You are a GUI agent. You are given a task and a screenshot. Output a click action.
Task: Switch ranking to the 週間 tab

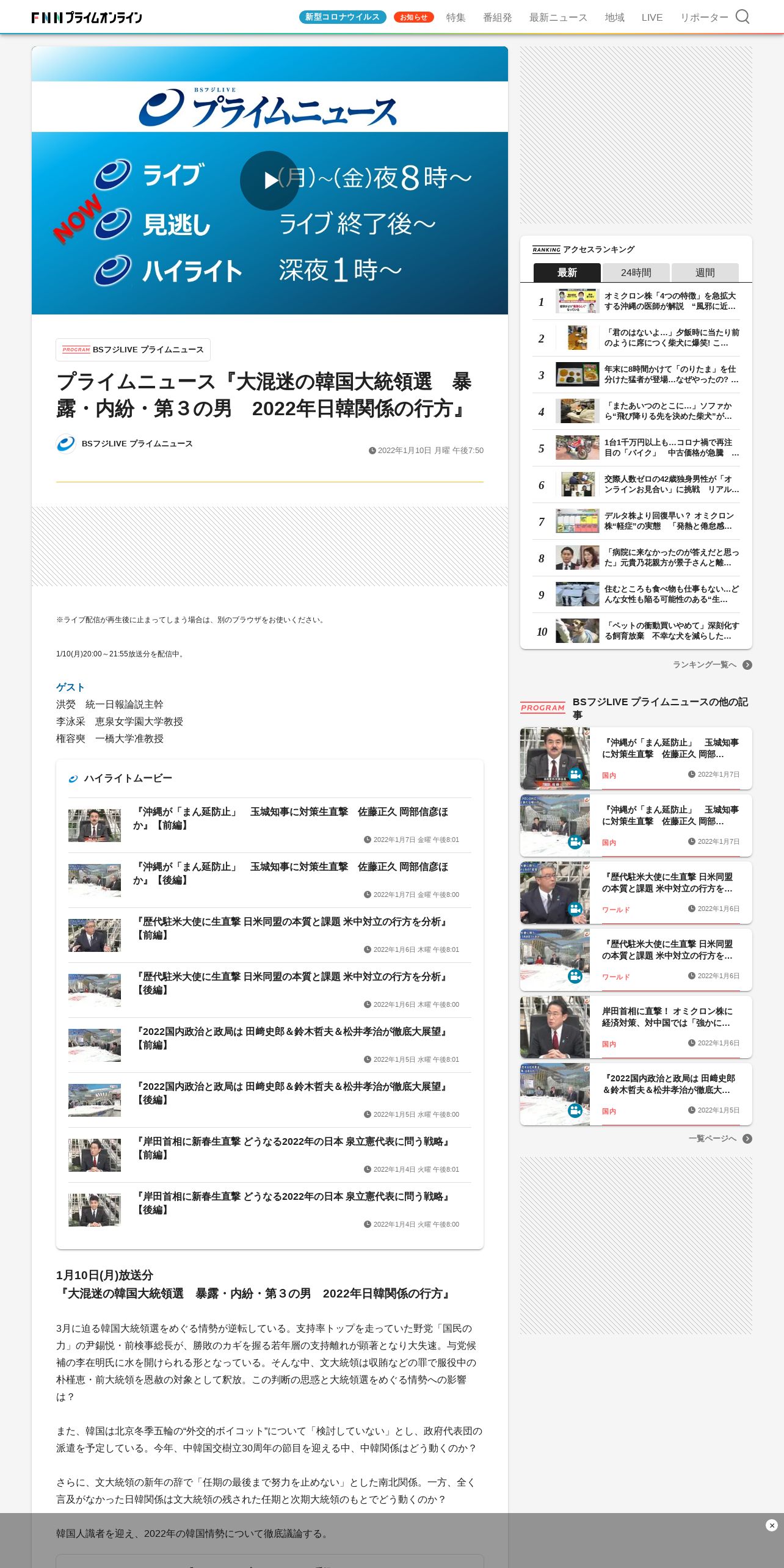(x=705, y=272)
